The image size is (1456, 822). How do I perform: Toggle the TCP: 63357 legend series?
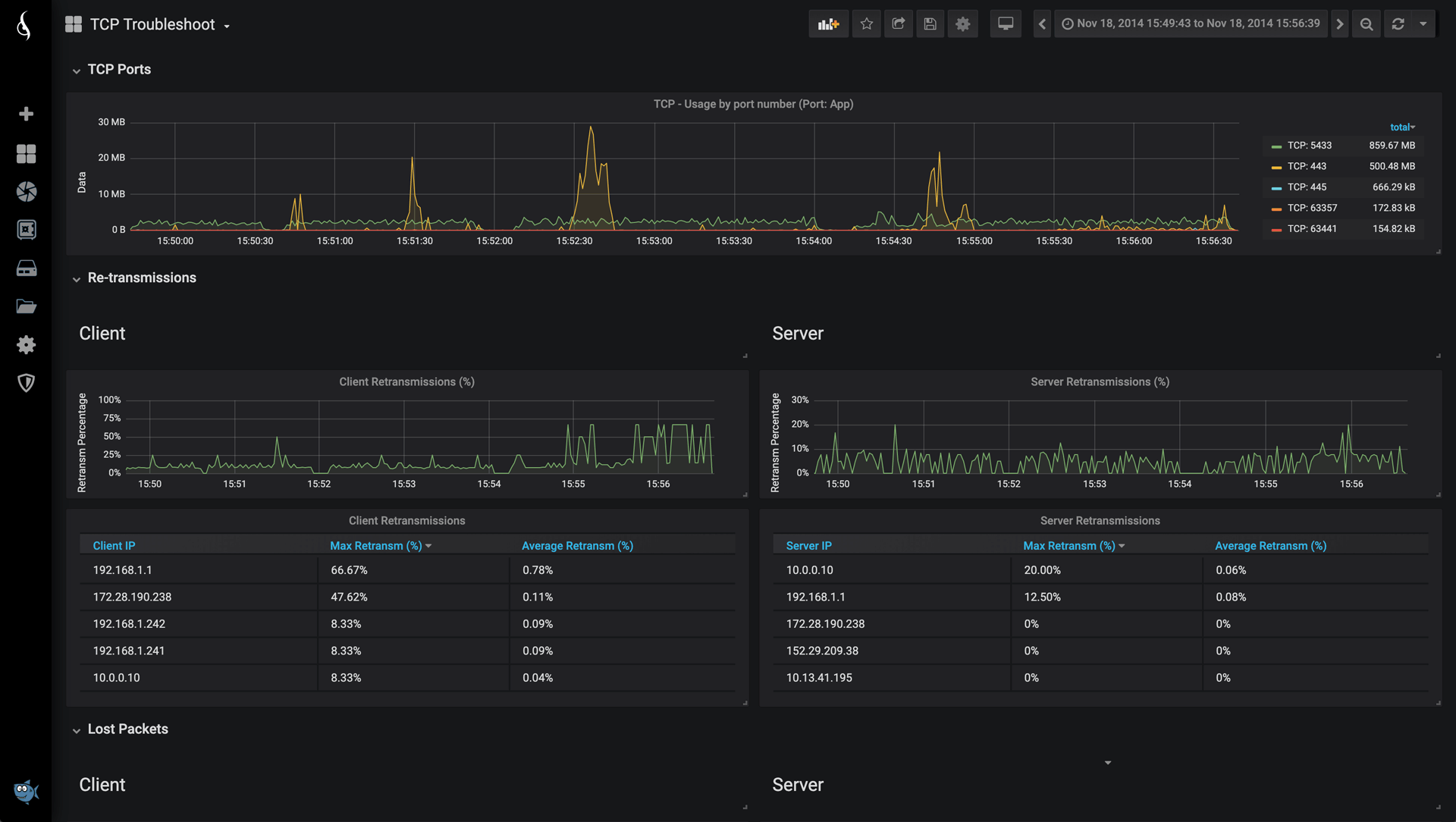click(1312, 208)
